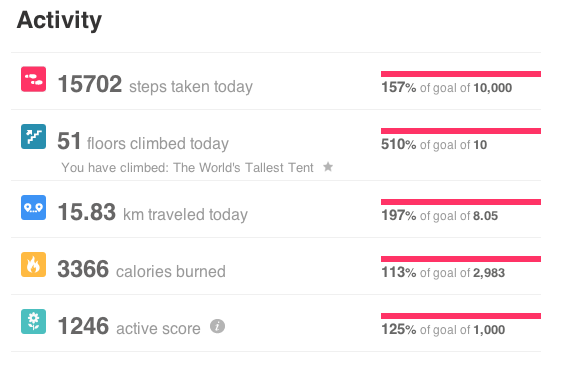Select the 51 floors climbed today text
This screenshot has width=565, height=366.
pyautogui.click(x=143, y=141)
